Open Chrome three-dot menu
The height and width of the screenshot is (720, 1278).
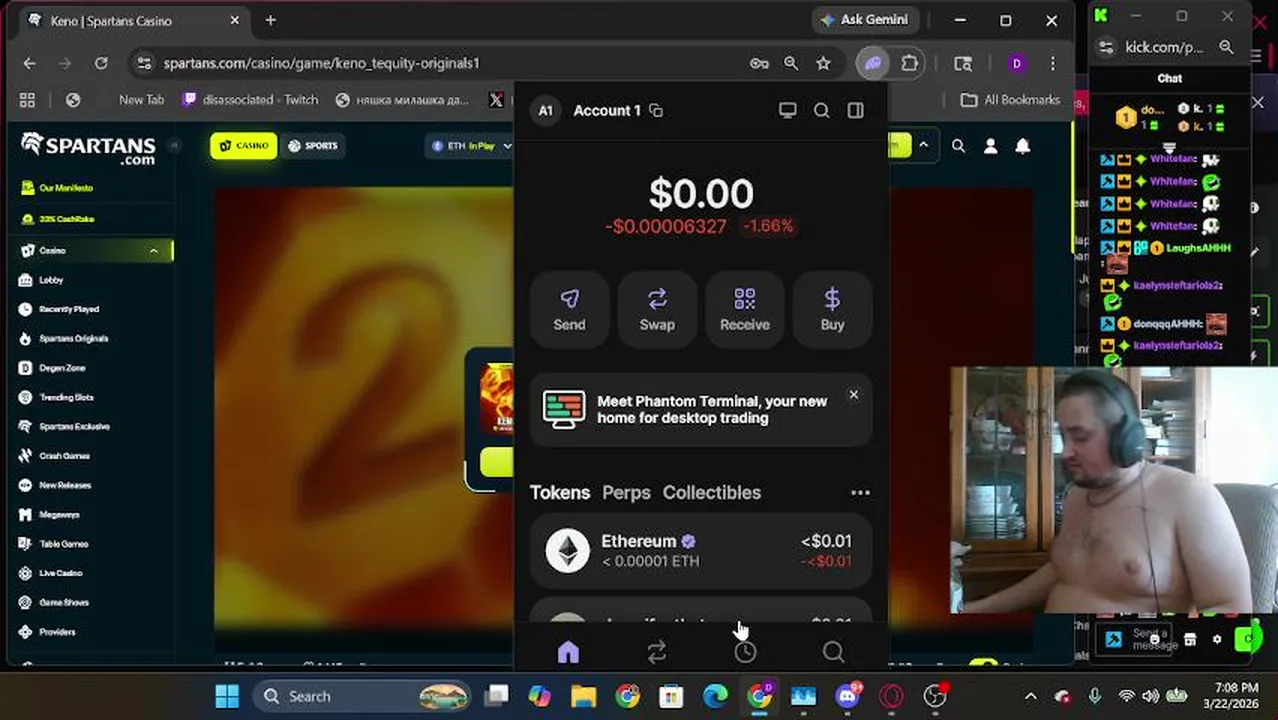[x=1052, y=63]
